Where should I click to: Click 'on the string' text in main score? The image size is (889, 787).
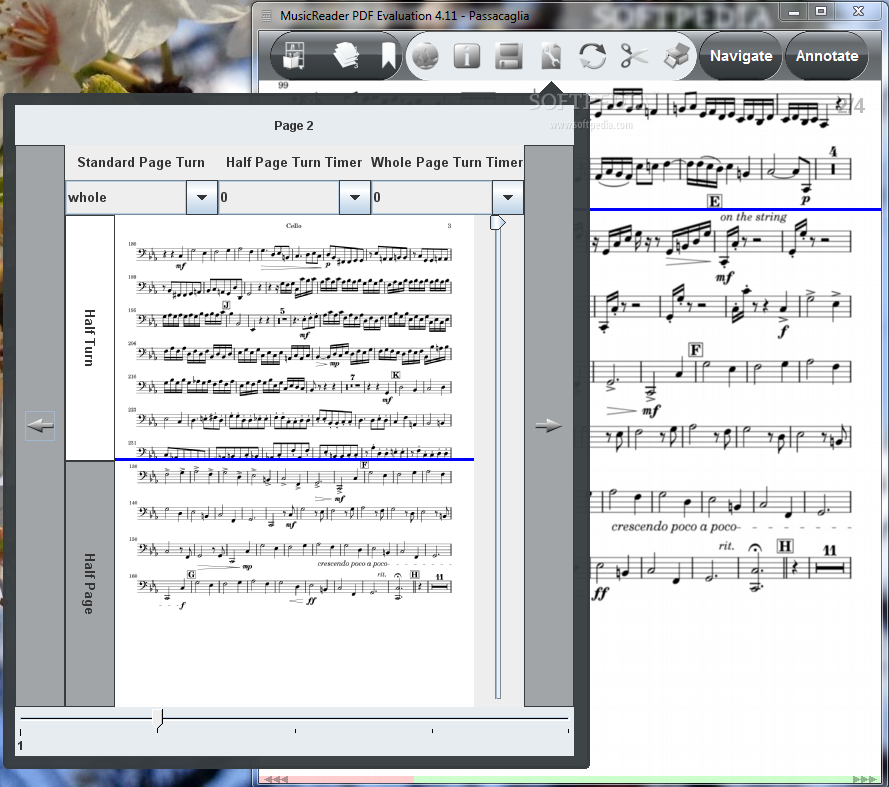tap(753, 217)
